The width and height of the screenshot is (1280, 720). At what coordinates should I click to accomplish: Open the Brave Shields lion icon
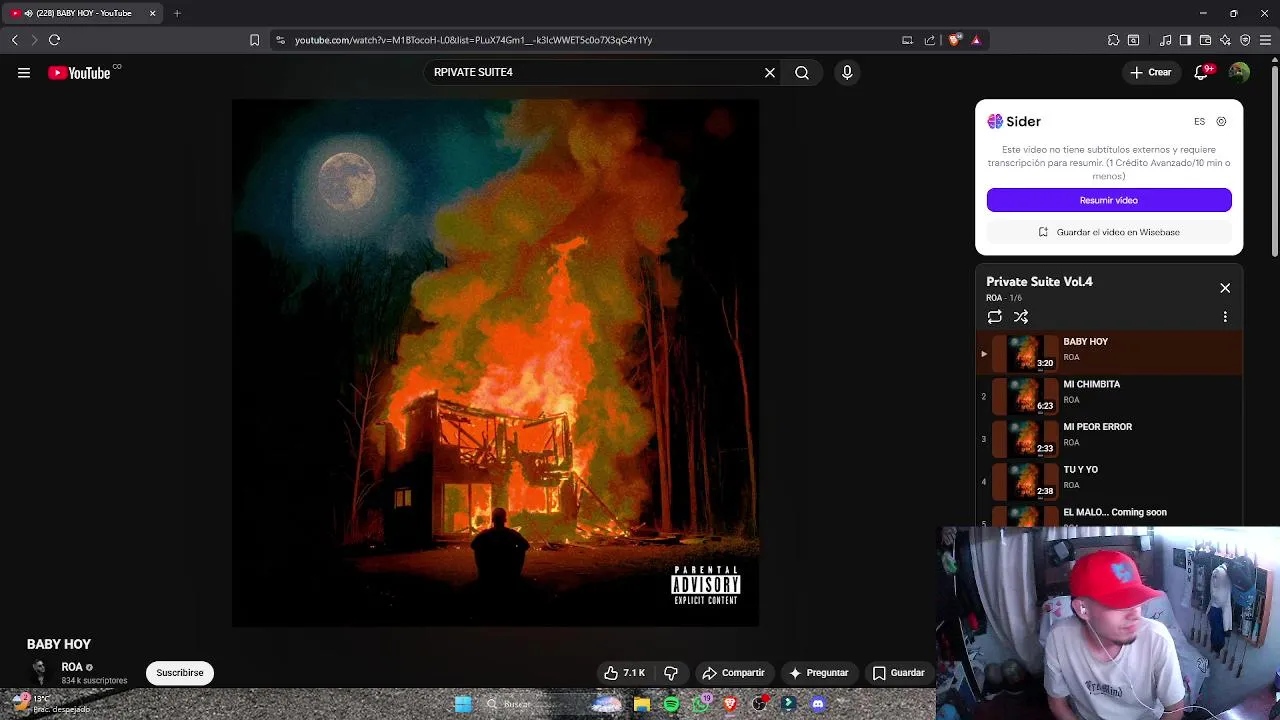[954, 40]
